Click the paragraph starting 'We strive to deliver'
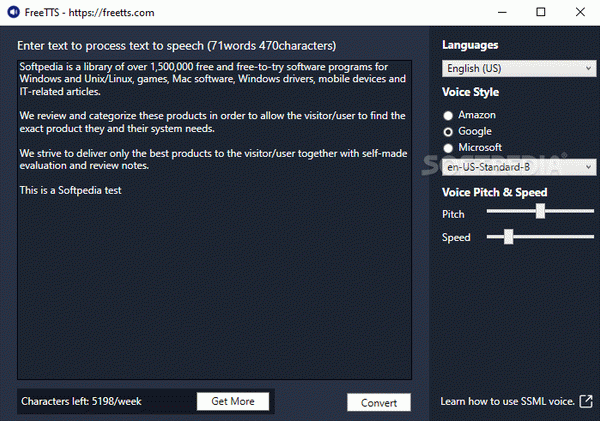The image size is (600, 421). click(x=213, y=159)
